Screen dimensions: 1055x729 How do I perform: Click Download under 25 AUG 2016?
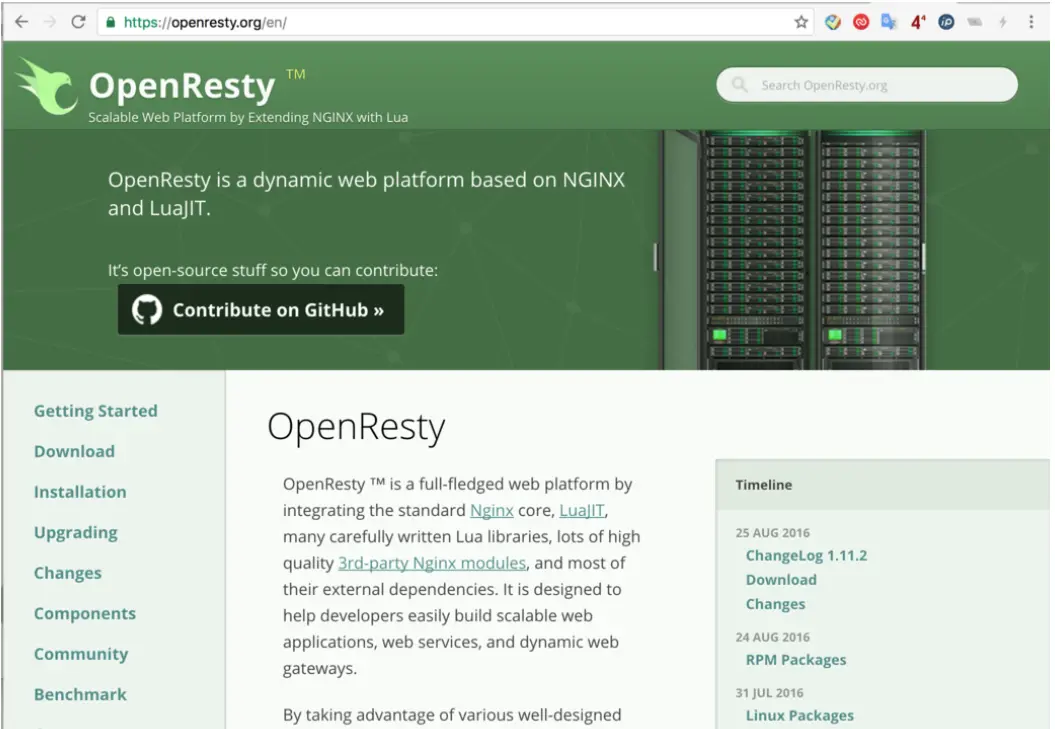point(781,580)
